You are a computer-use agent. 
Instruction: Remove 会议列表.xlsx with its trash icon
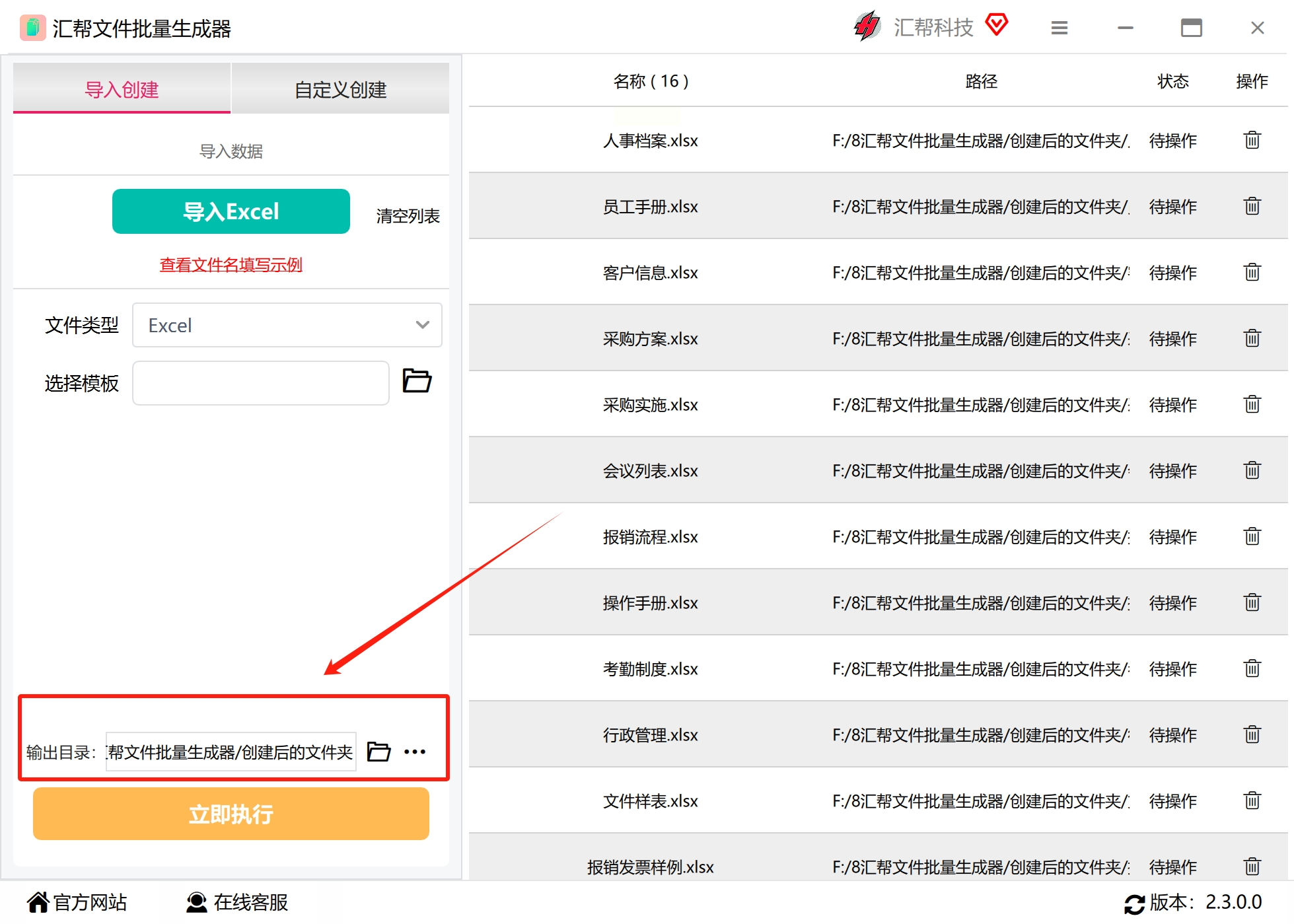click(x=1252, y=470)
